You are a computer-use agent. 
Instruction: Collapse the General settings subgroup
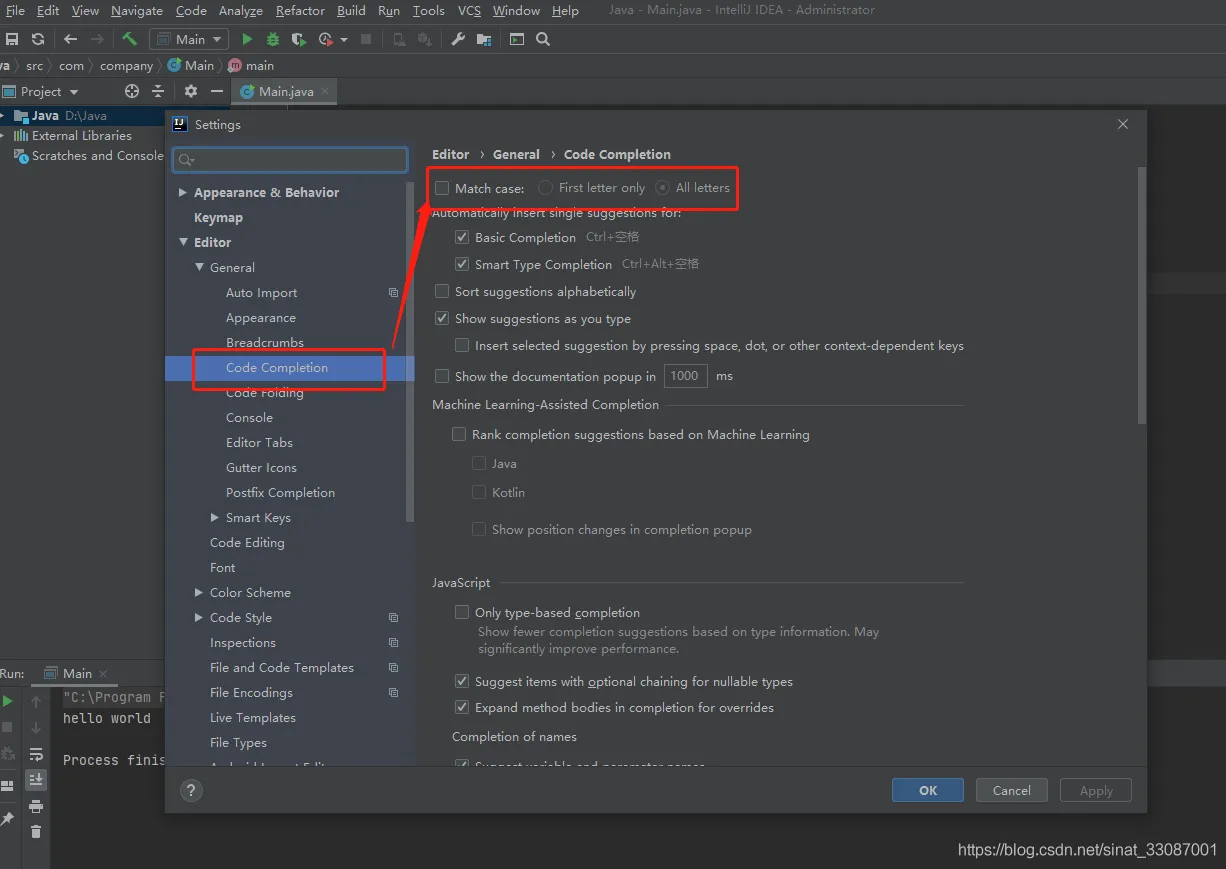(200, 268)
